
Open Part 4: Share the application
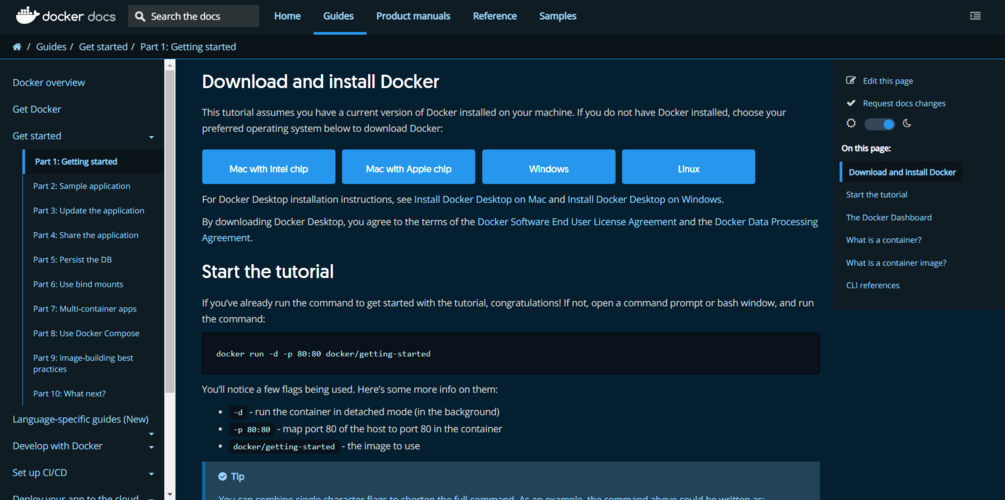click(x=86, y=235)
